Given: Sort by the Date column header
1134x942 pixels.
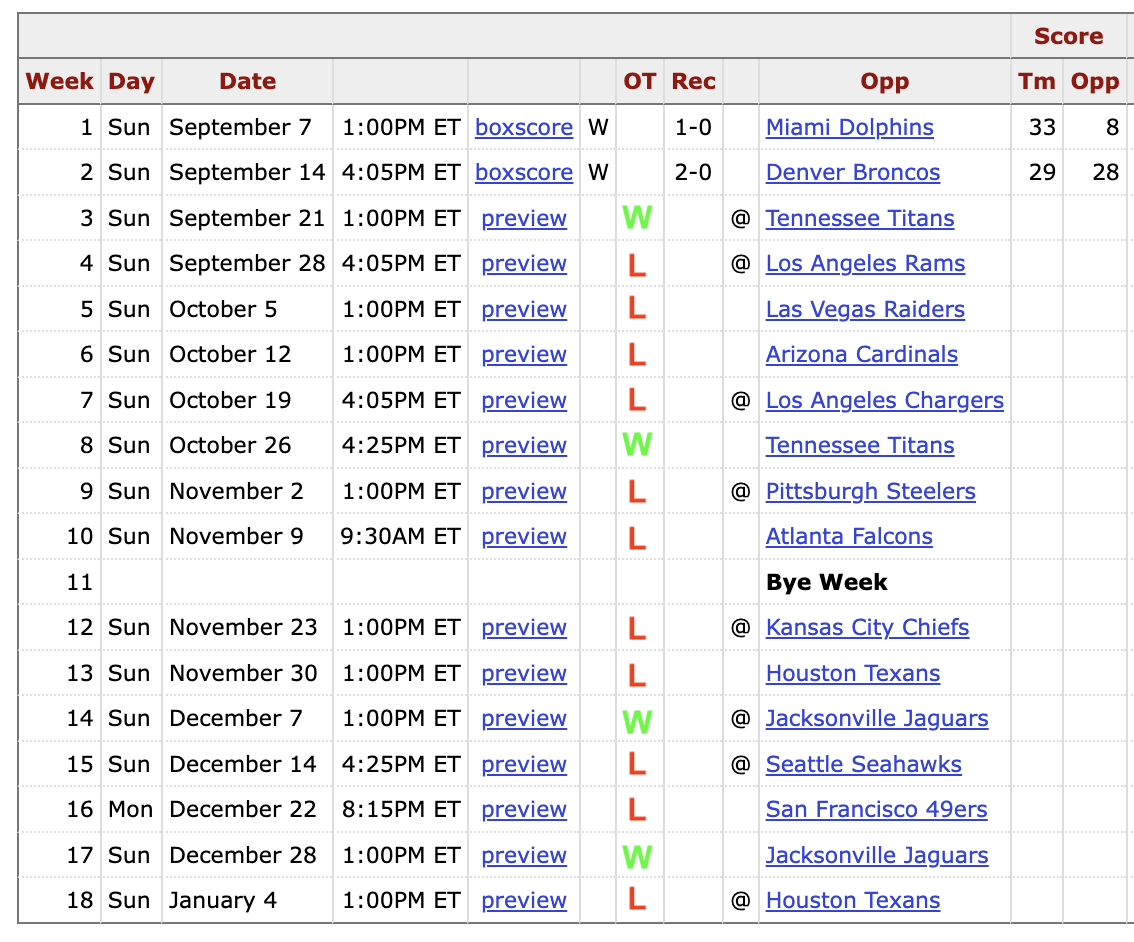Looking at the screenshot, I should point(247,81).
